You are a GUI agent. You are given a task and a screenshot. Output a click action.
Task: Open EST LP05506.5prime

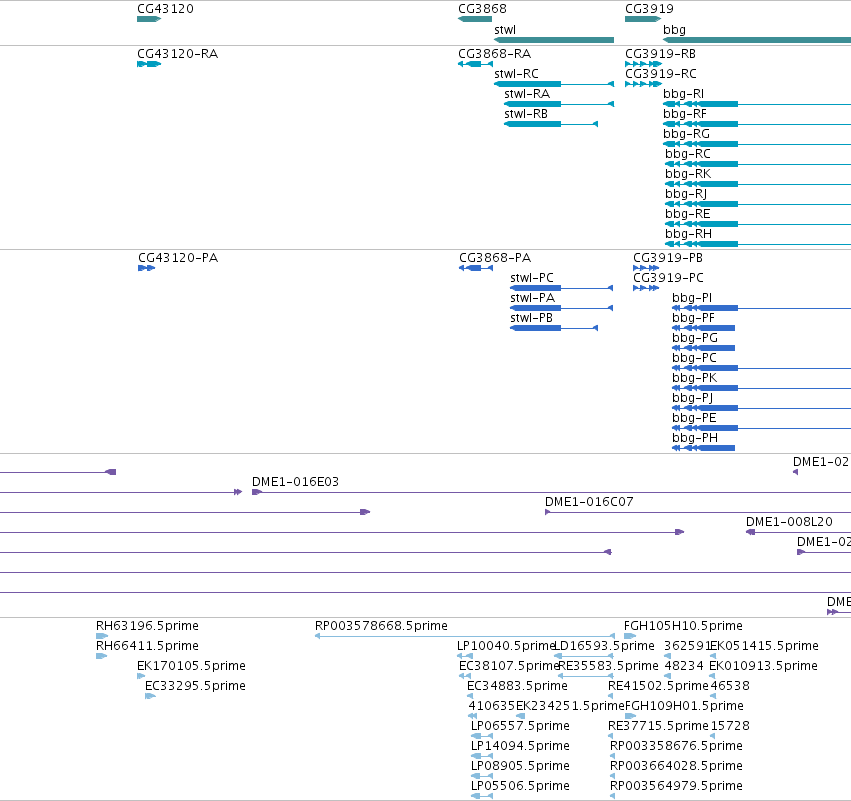[520, 787]
